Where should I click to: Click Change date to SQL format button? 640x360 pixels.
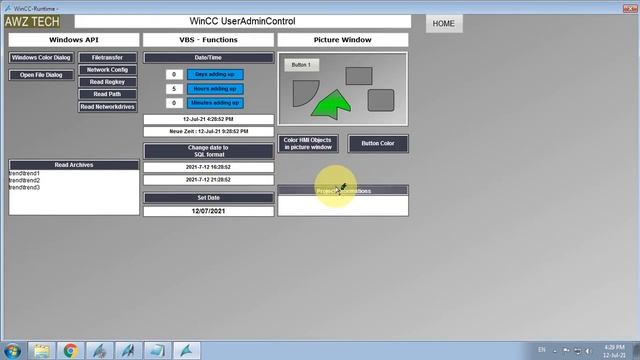(208, 151)
